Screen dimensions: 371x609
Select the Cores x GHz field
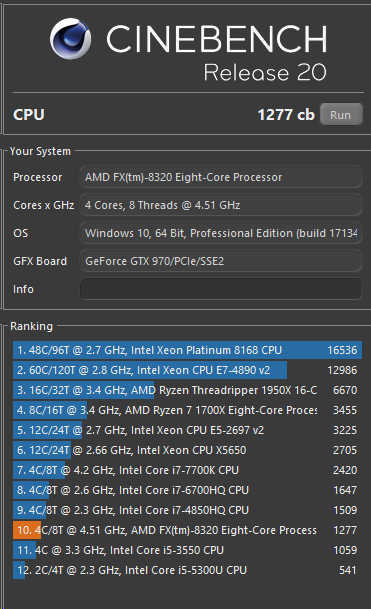[221, 205]
